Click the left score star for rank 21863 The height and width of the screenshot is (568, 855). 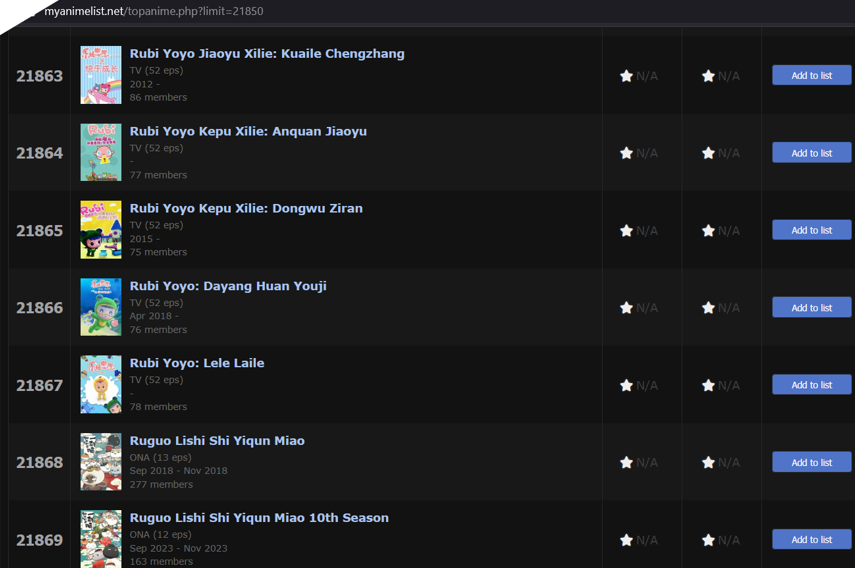627,76
